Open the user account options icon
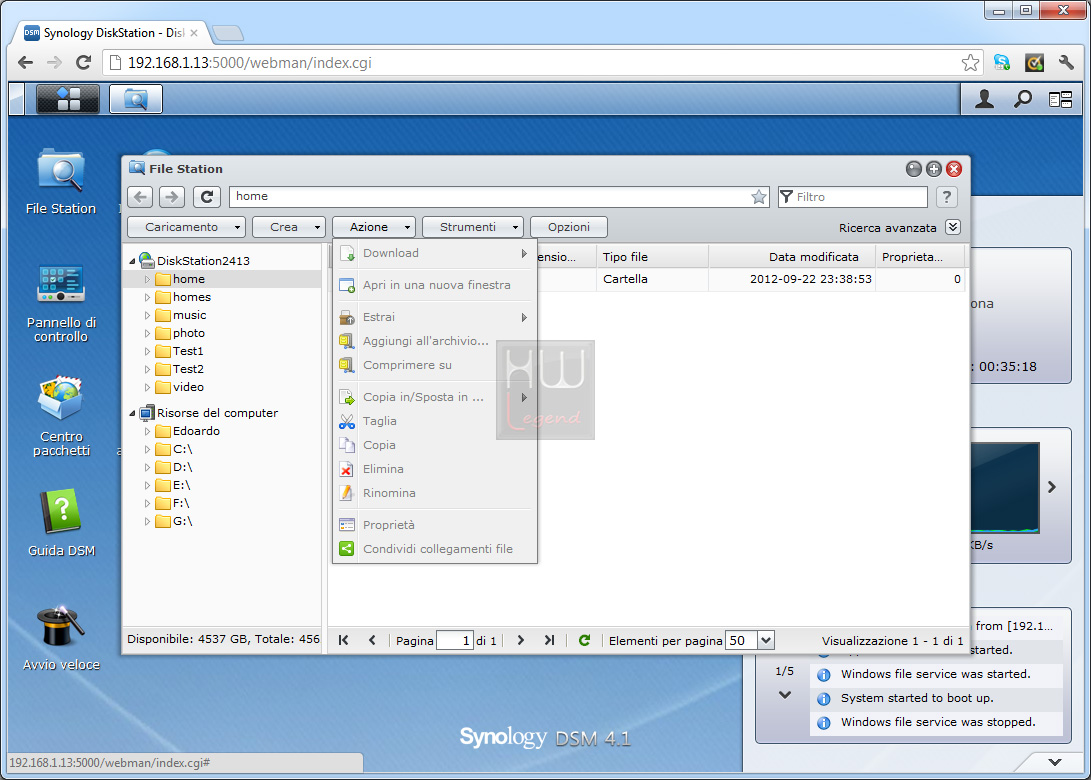 tap(984, 99)
